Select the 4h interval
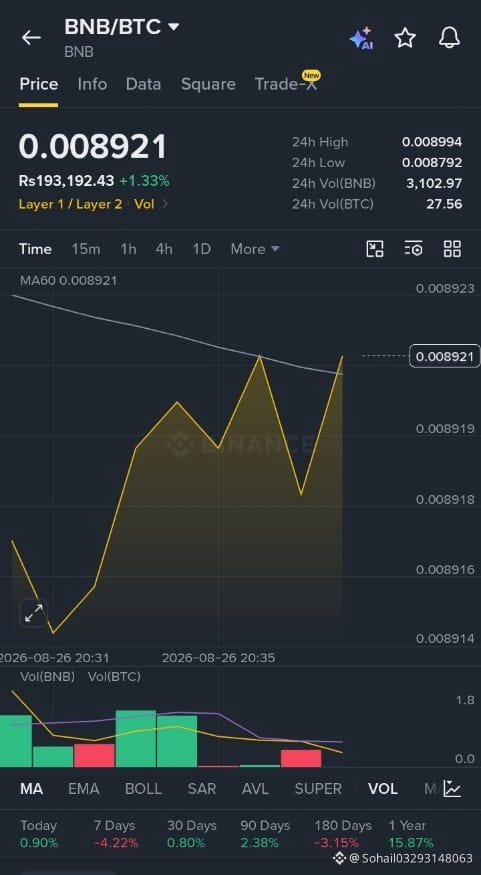The width and height of the screenshot is (481, 875). 164,249
